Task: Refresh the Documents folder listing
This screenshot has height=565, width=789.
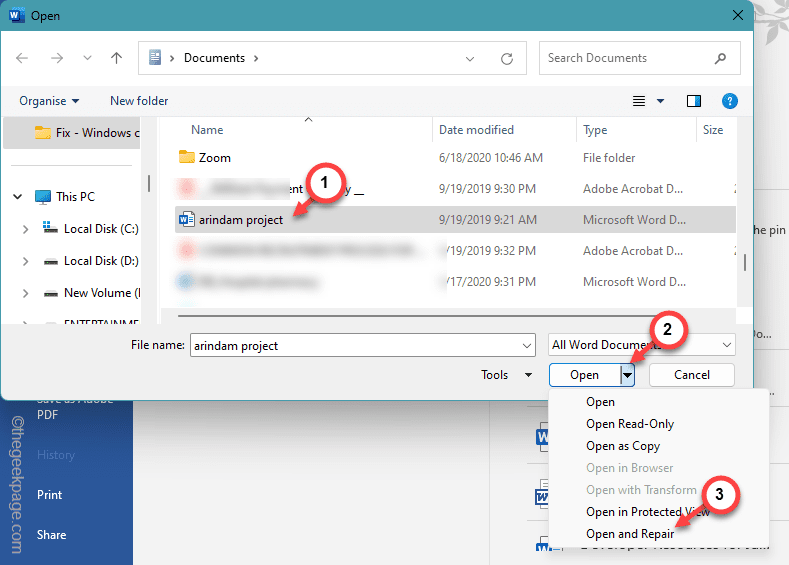Action: click(507, 58)
